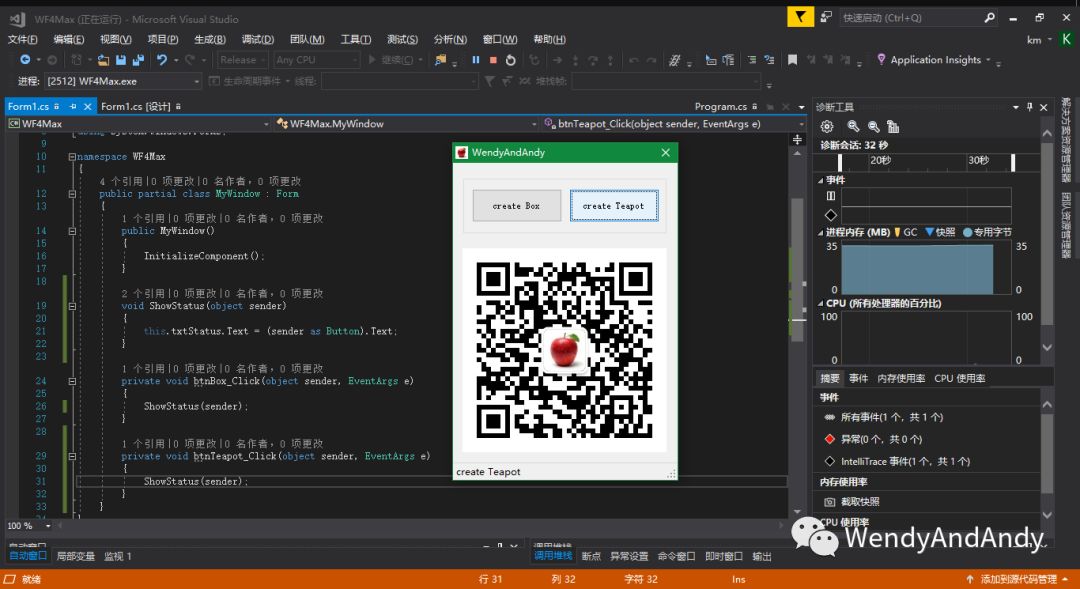
Task: Collapse the MyWindow class code block
Action: pos(72,194)
